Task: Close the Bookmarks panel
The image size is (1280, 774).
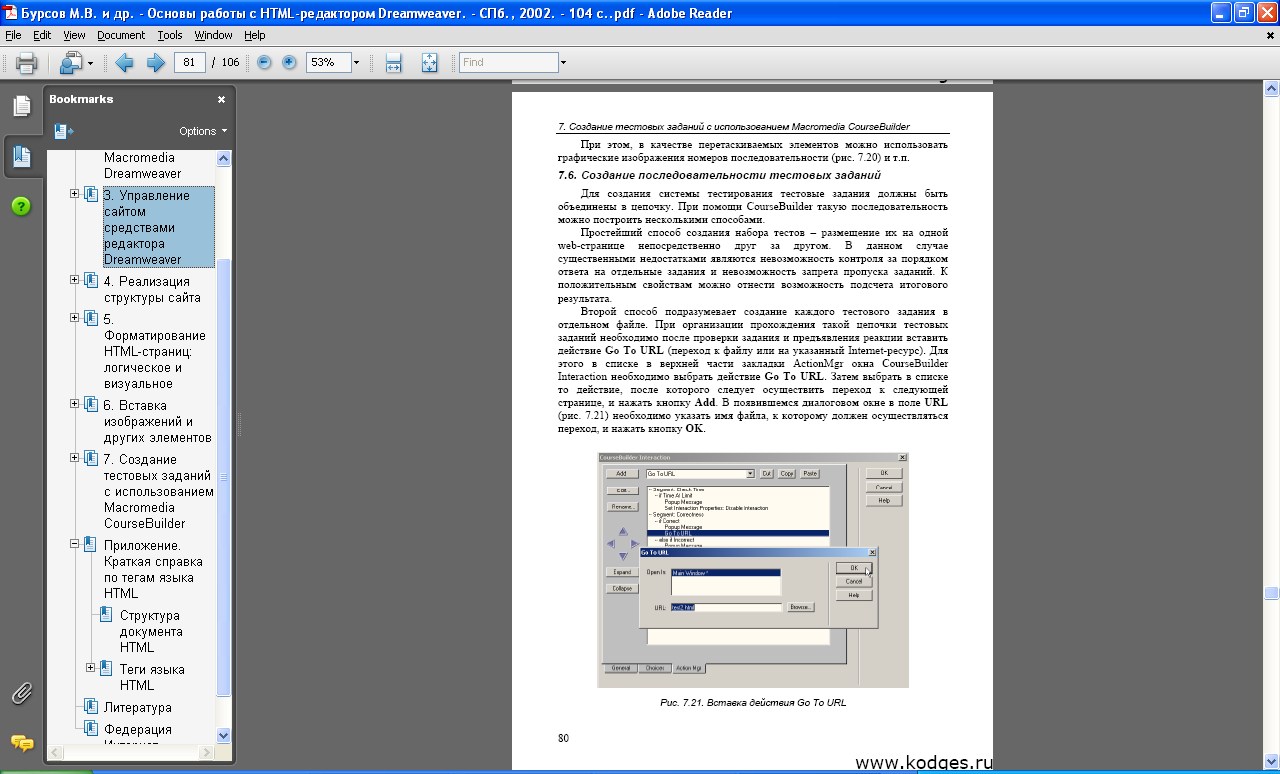Action: point(222,100)
